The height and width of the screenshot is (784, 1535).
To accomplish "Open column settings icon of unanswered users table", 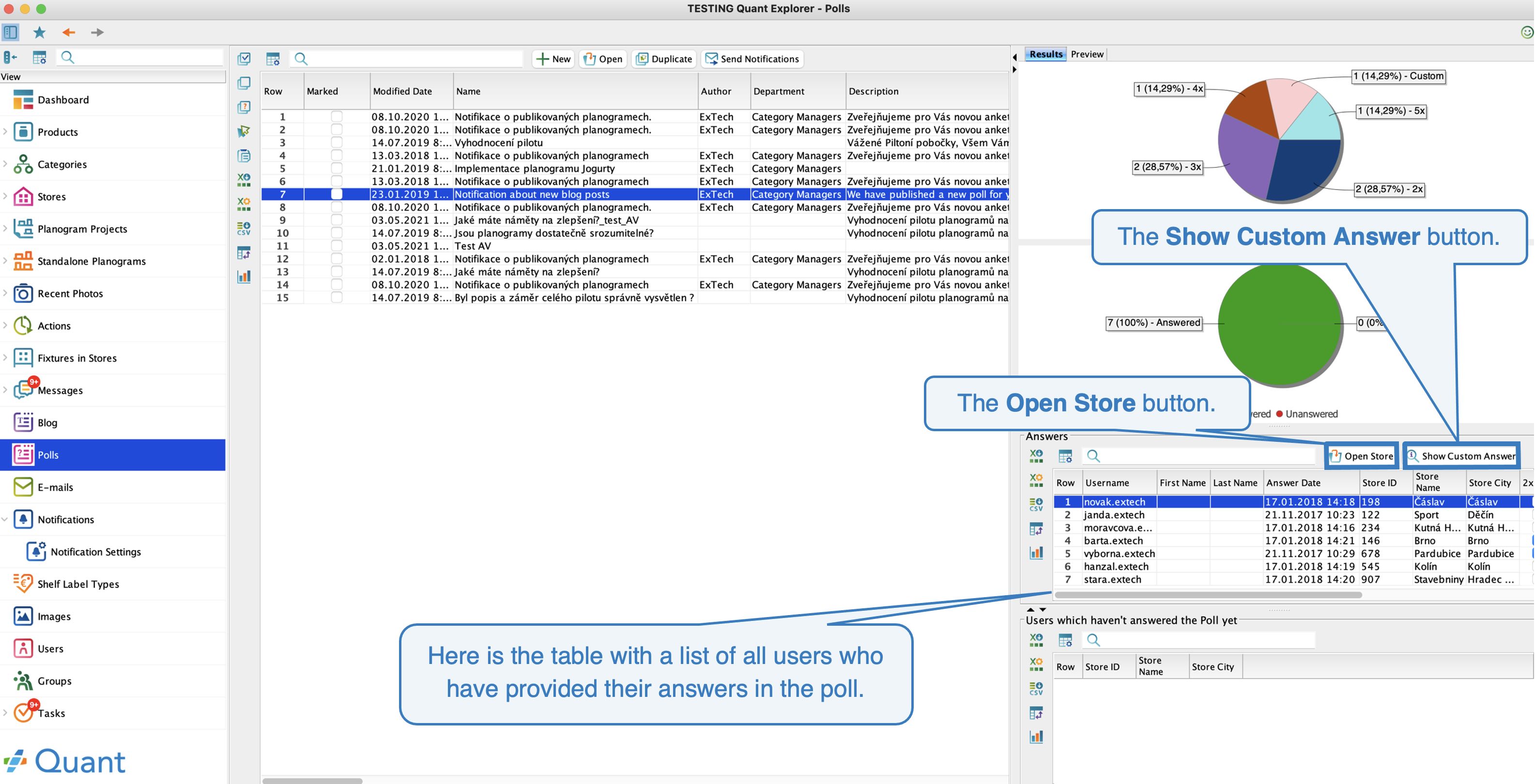I will [x=1065, y=640].
